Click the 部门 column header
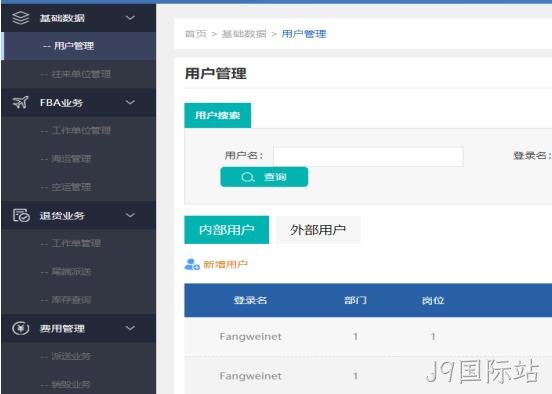This screenshot has height=394, width=552. pyautogui.click(x=355, y=300)
